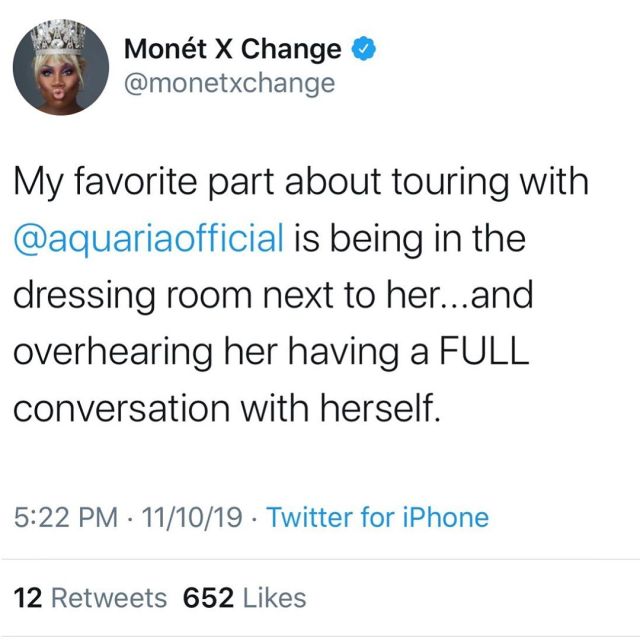The image size is (640, 640).
Task: Open Monét X Change's profile picture
Action: pyautogui.click(x=61, y=67)
